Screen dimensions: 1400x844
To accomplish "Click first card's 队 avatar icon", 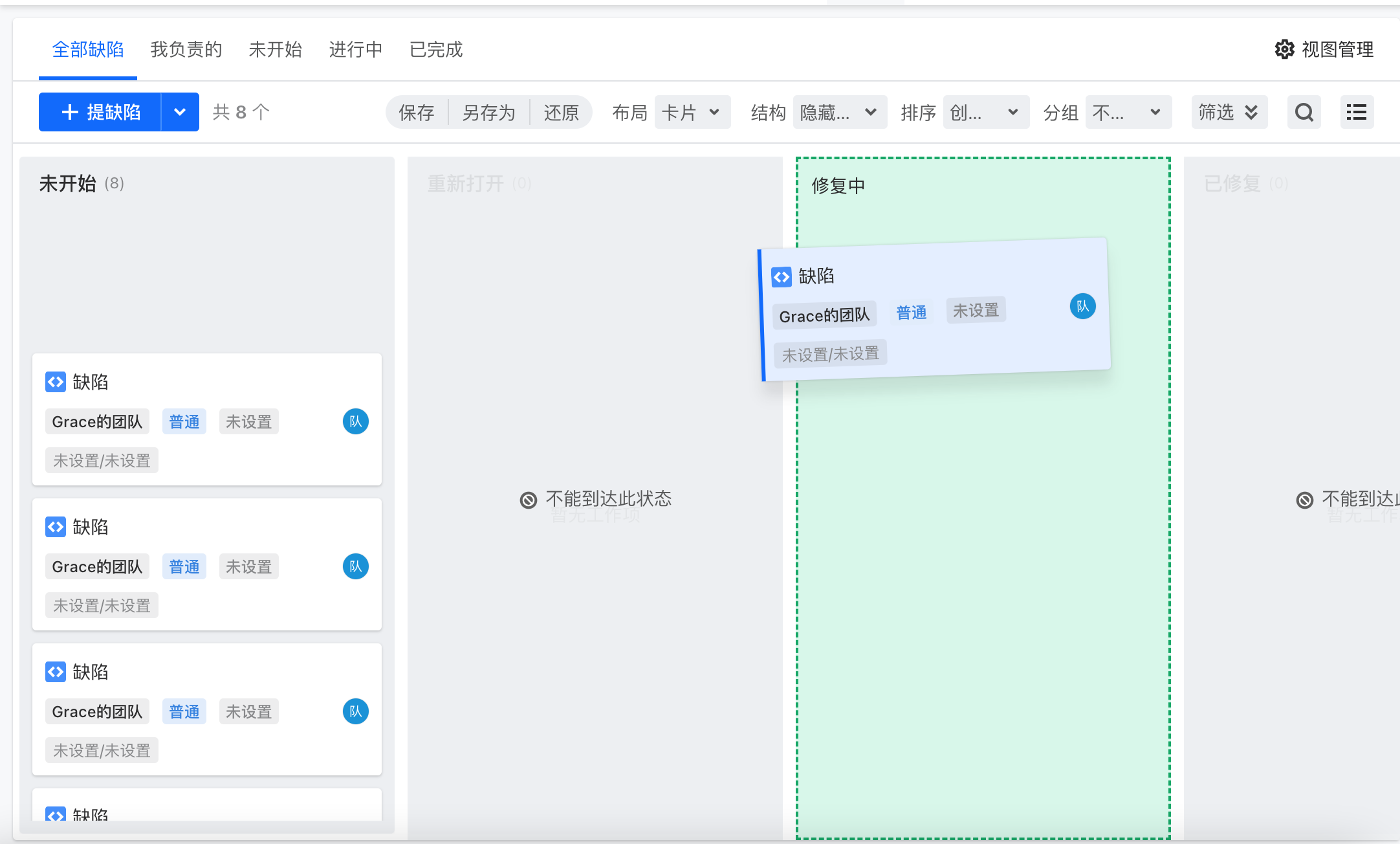I will [355, 422].
